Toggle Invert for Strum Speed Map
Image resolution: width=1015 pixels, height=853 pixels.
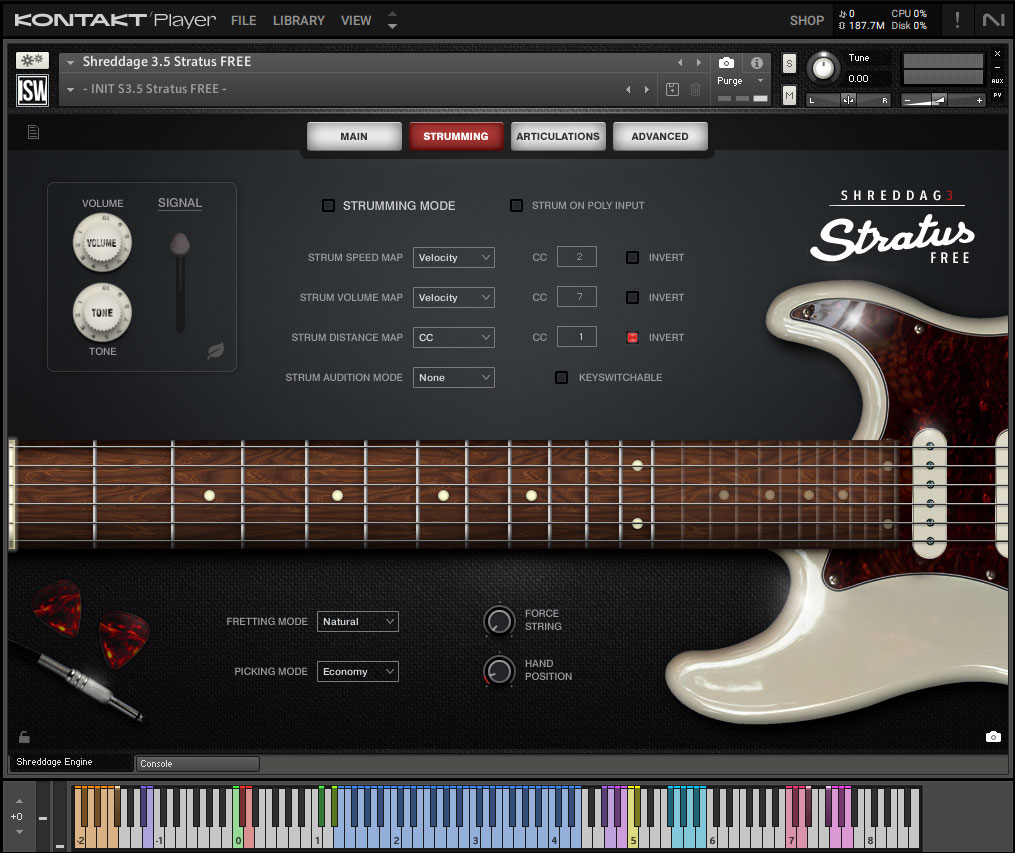[632, 258]
